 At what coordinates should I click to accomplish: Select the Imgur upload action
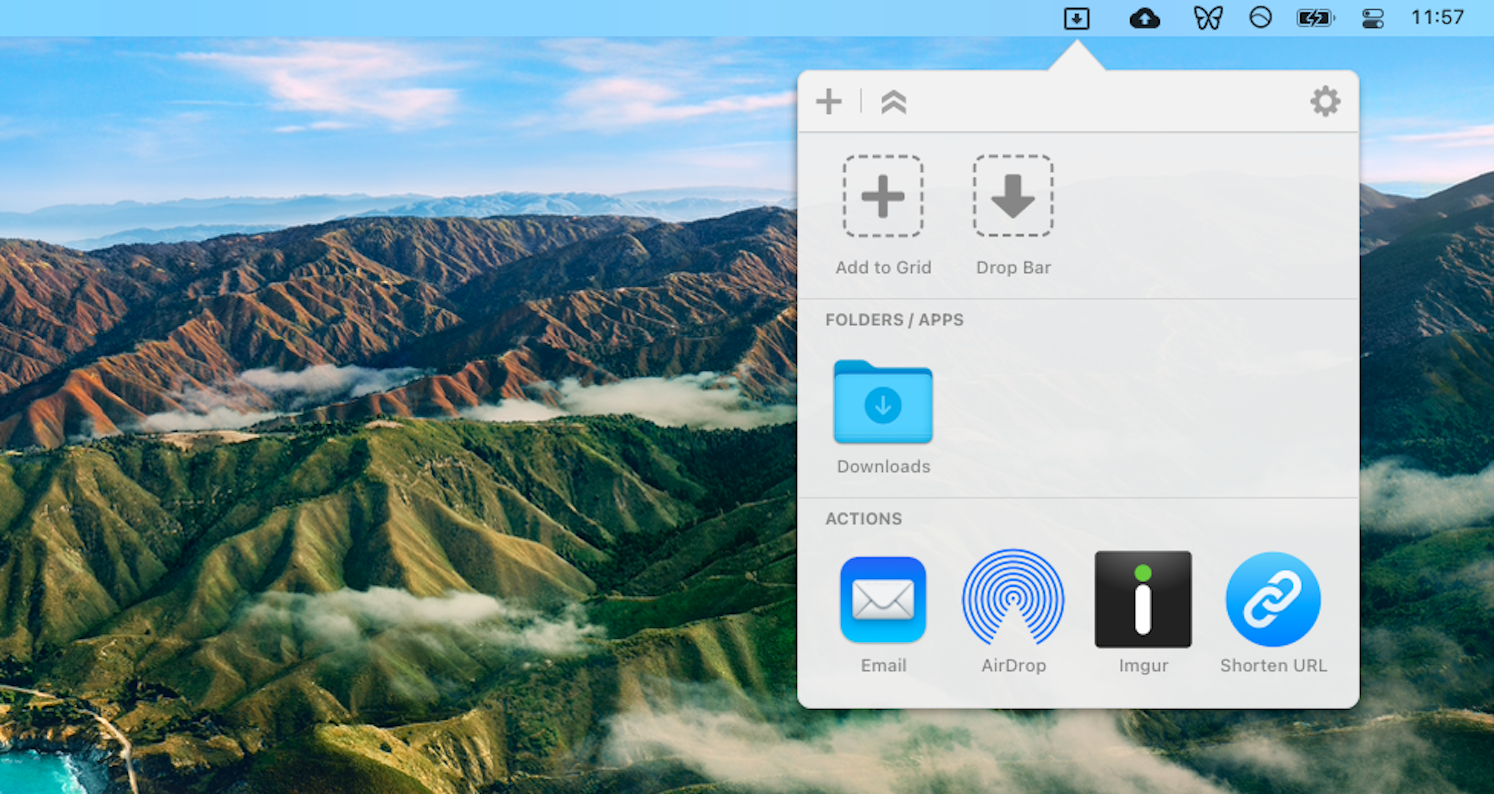(1143, 599)
